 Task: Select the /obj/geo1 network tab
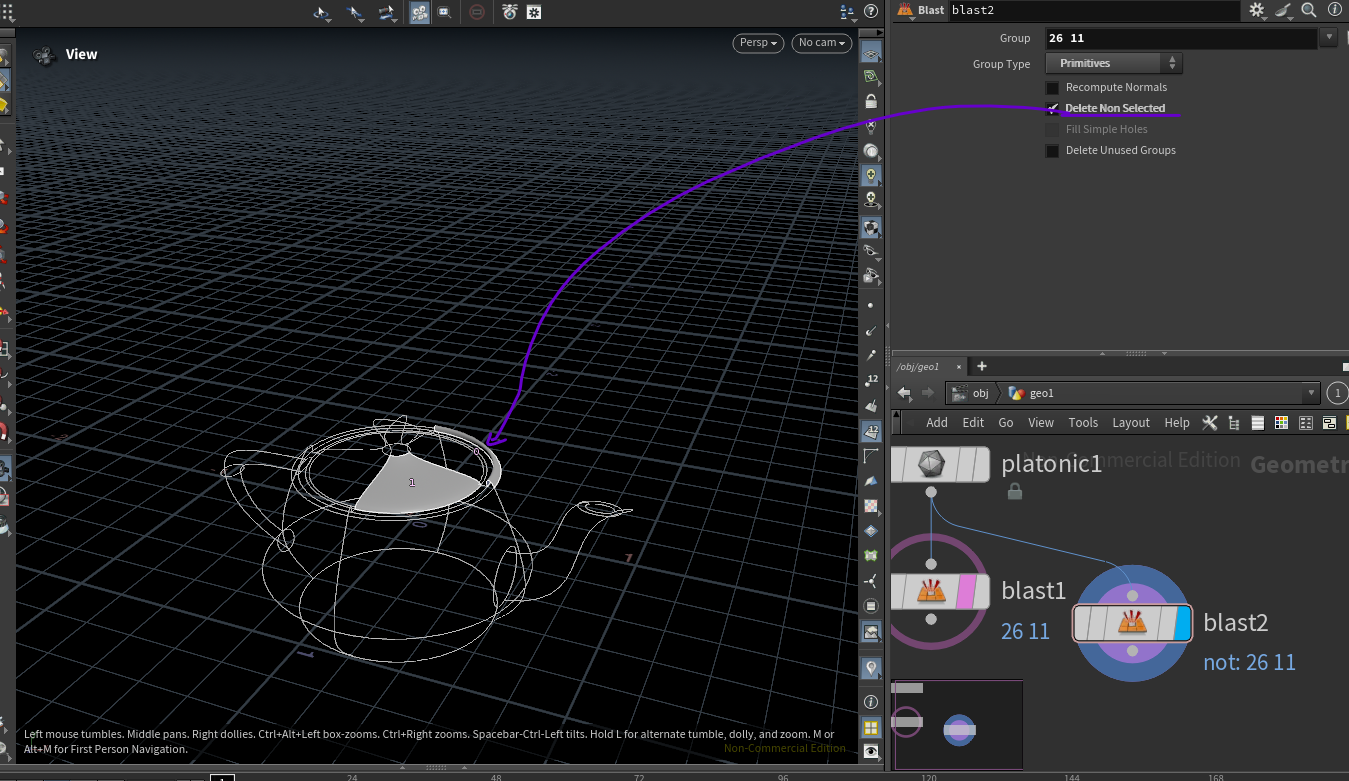point(919,366)
